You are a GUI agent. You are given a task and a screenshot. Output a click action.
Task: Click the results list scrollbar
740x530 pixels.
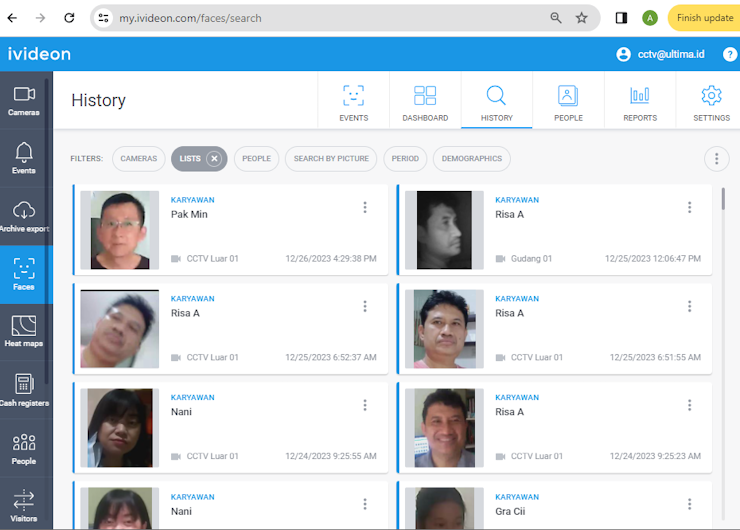pos(723,199)
